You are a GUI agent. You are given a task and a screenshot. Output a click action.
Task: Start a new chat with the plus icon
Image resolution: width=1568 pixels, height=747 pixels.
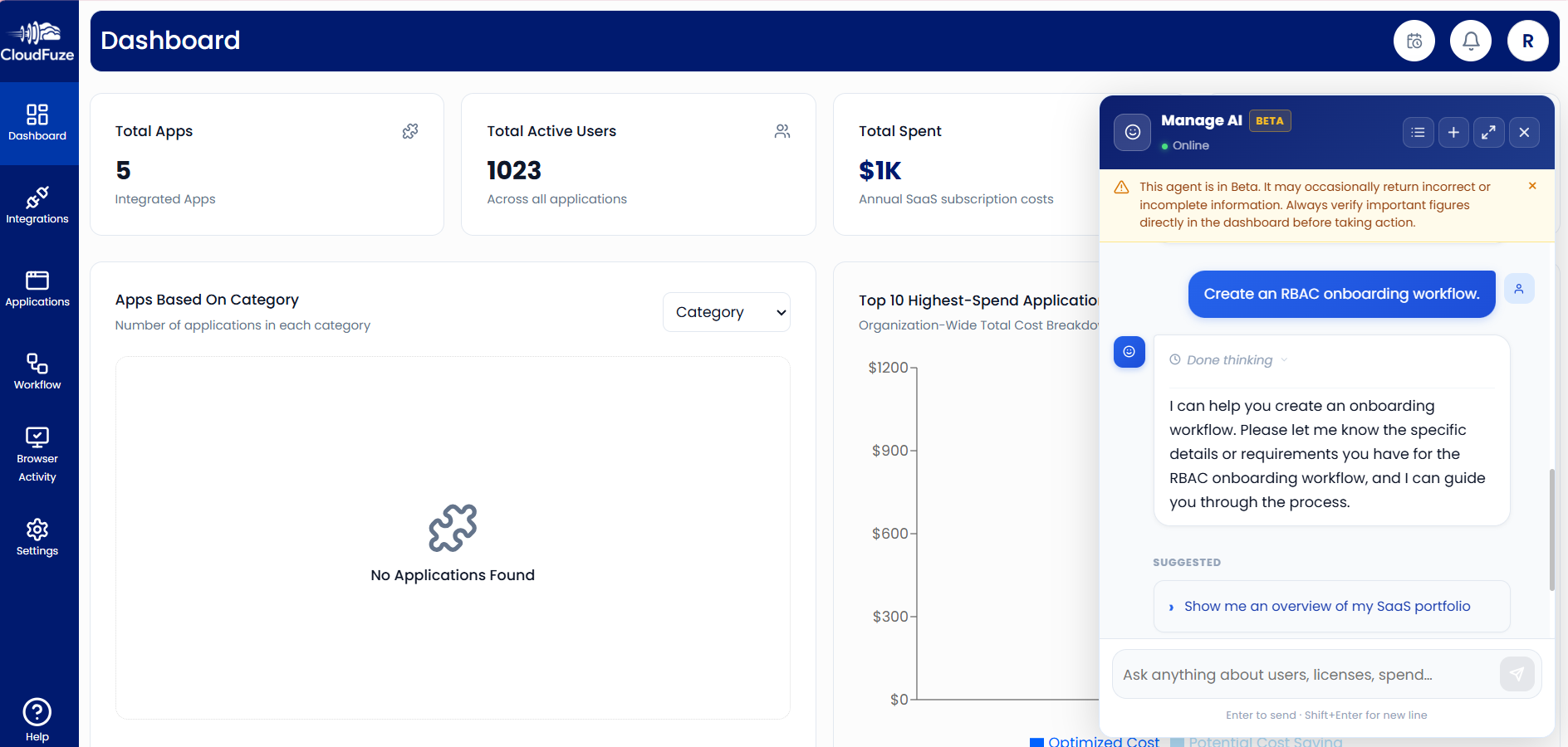(x=1453, y=132)
